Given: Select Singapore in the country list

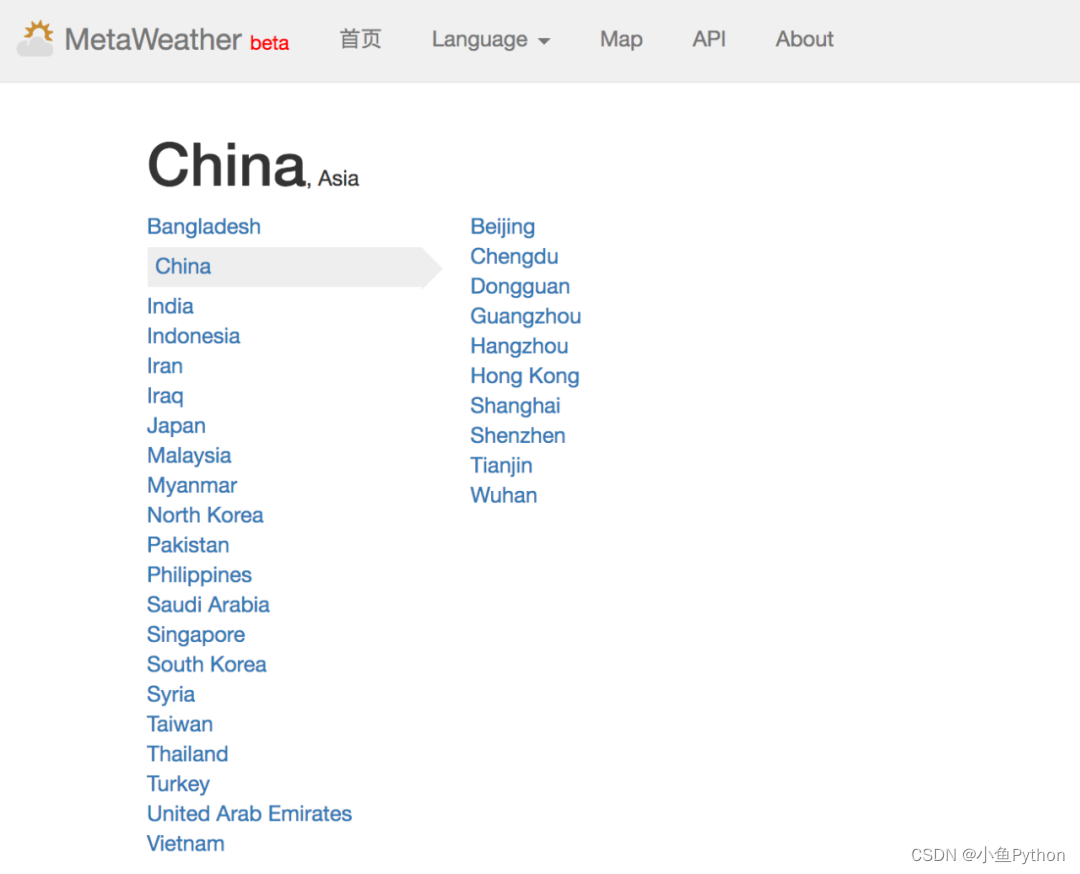Looking at the screenshot, I should 196,634.
